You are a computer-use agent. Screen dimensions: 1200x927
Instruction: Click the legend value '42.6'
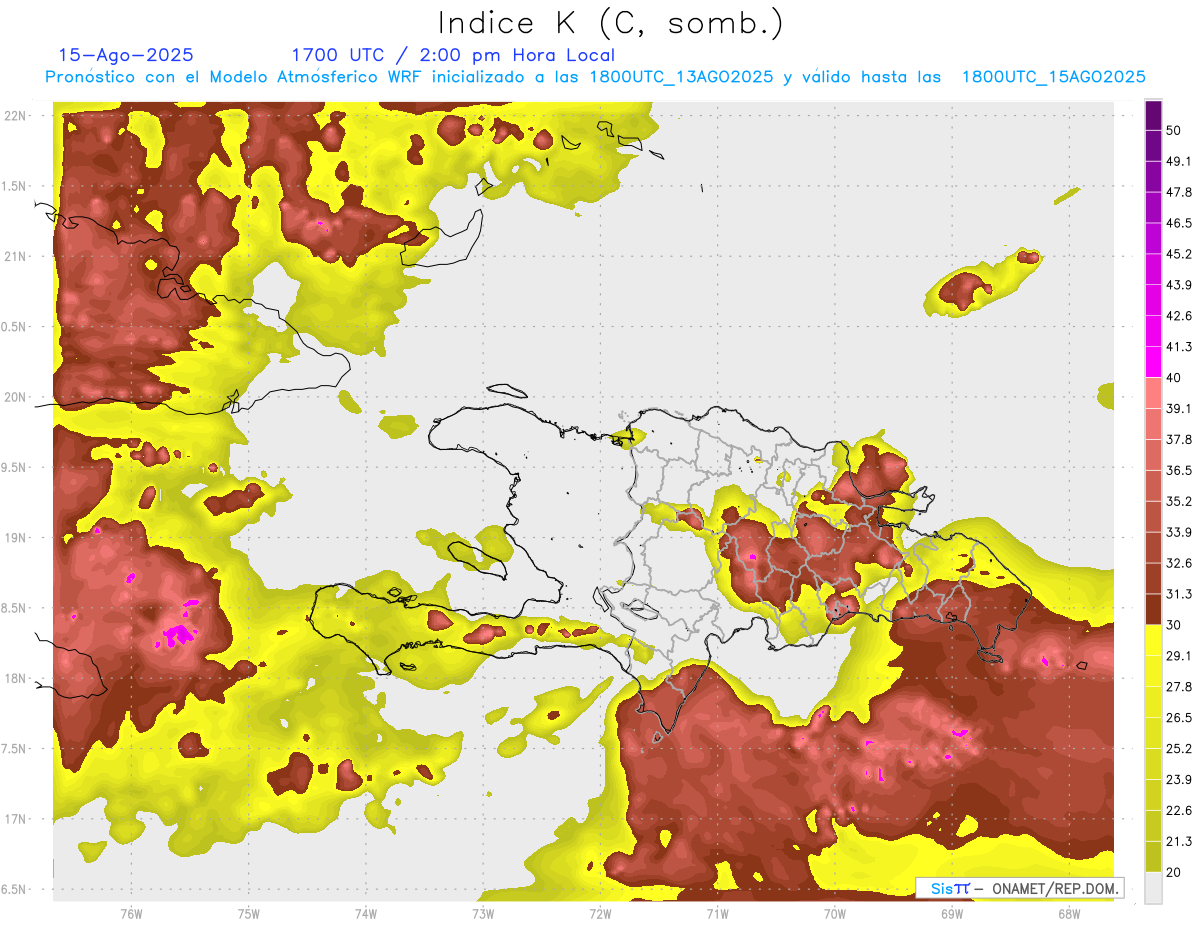1179,316
